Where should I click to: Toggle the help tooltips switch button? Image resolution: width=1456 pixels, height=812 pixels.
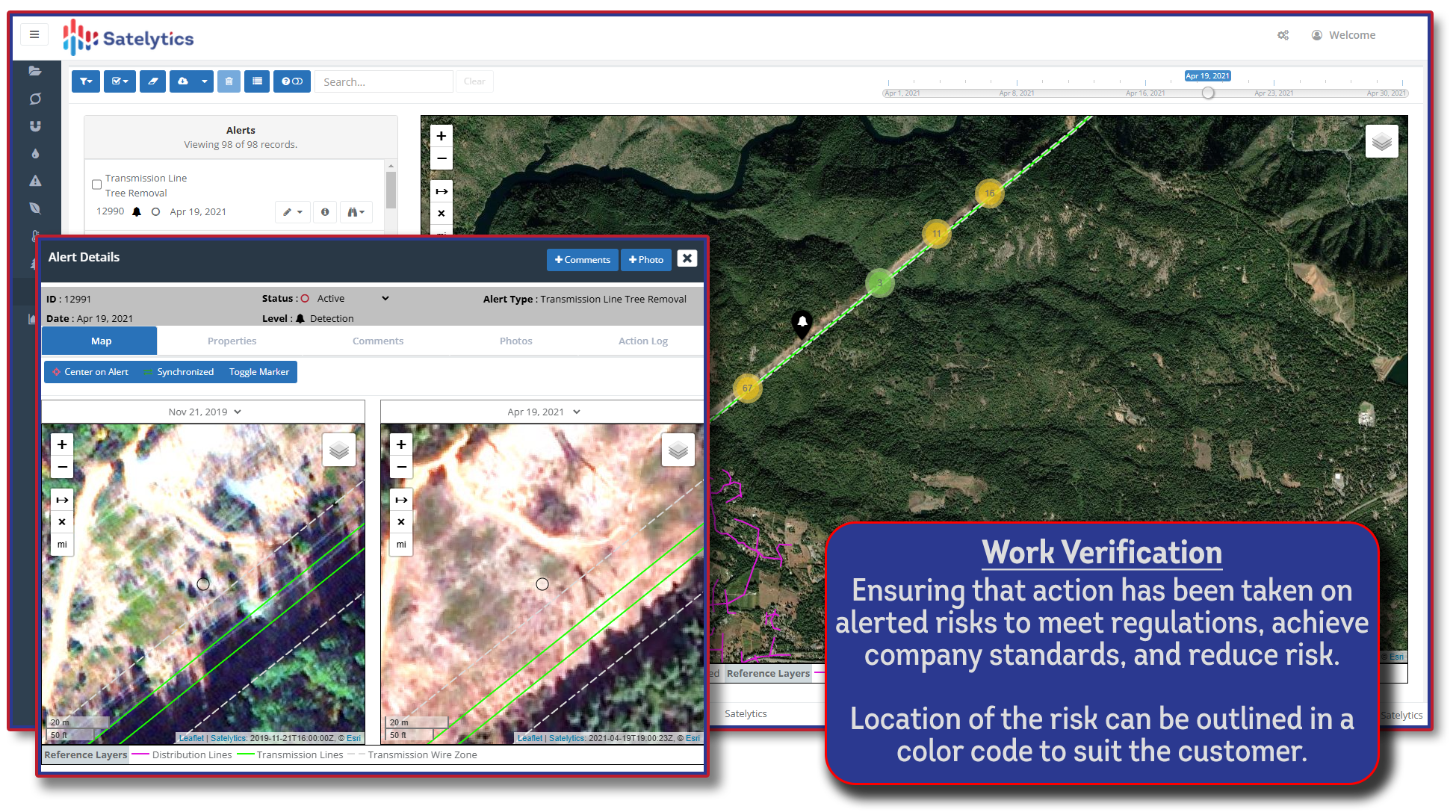[291, 81]
